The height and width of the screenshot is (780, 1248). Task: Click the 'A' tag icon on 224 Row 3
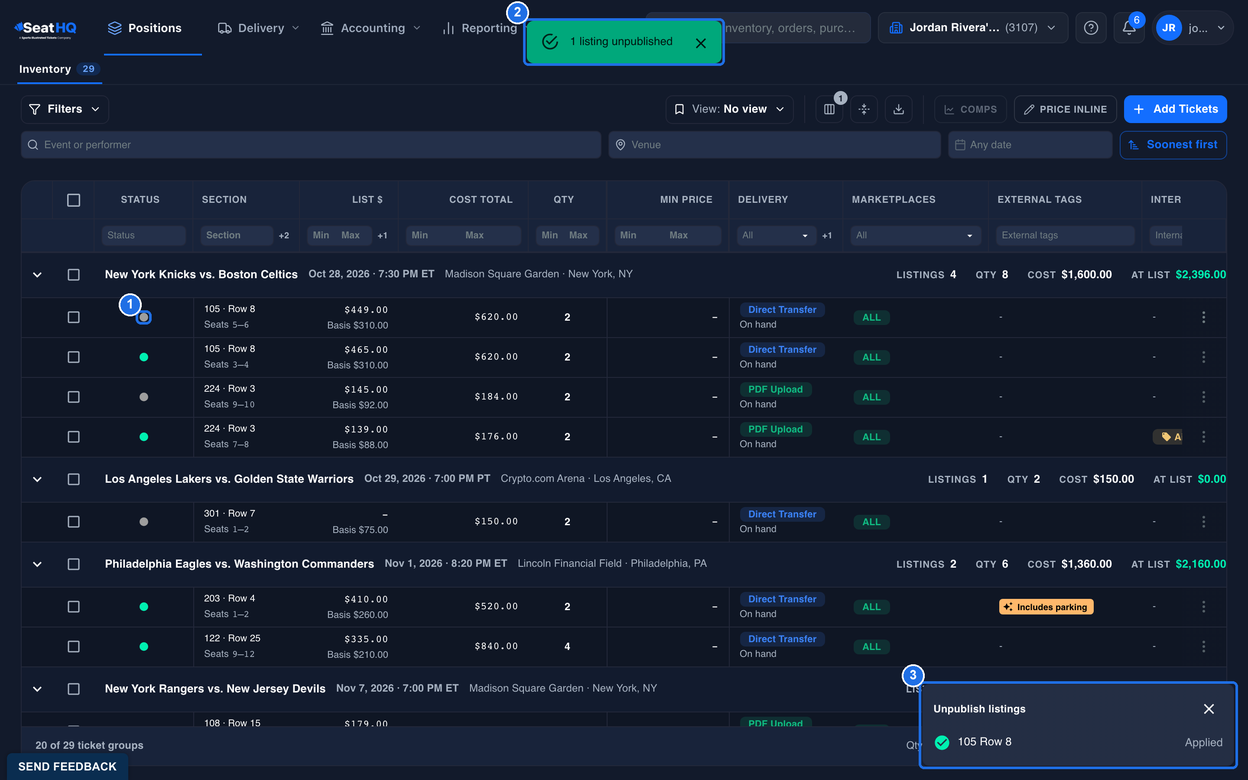point(1167,437)
